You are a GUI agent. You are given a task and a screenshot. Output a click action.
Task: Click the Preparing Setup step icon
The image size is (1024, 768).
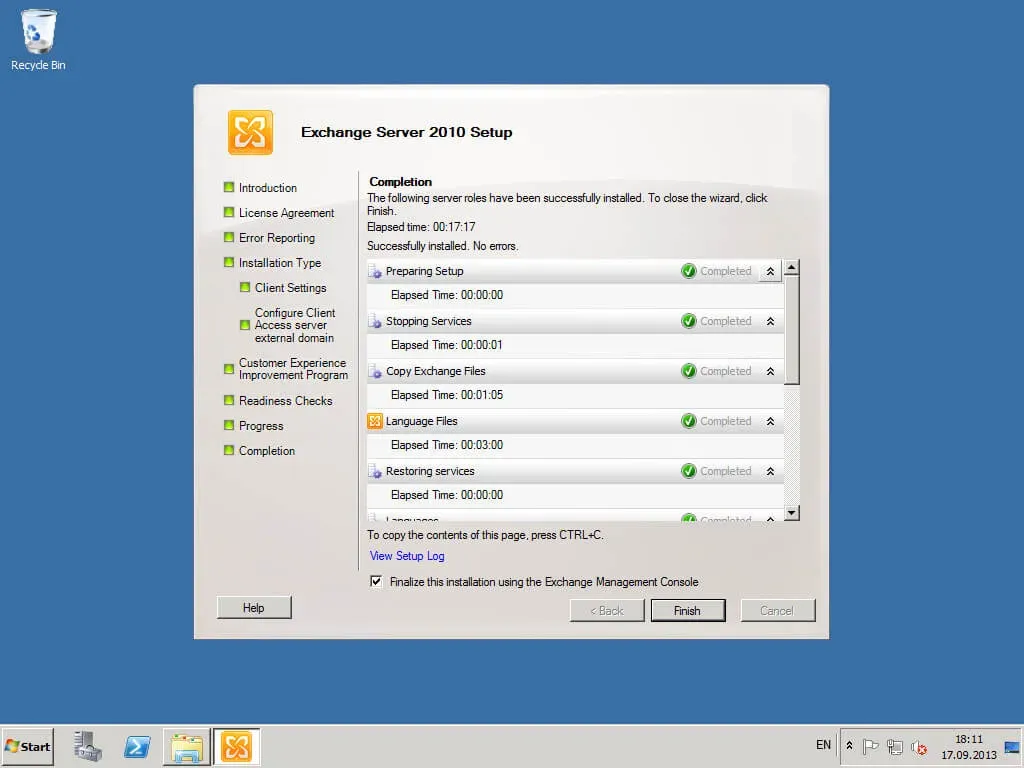375,271
